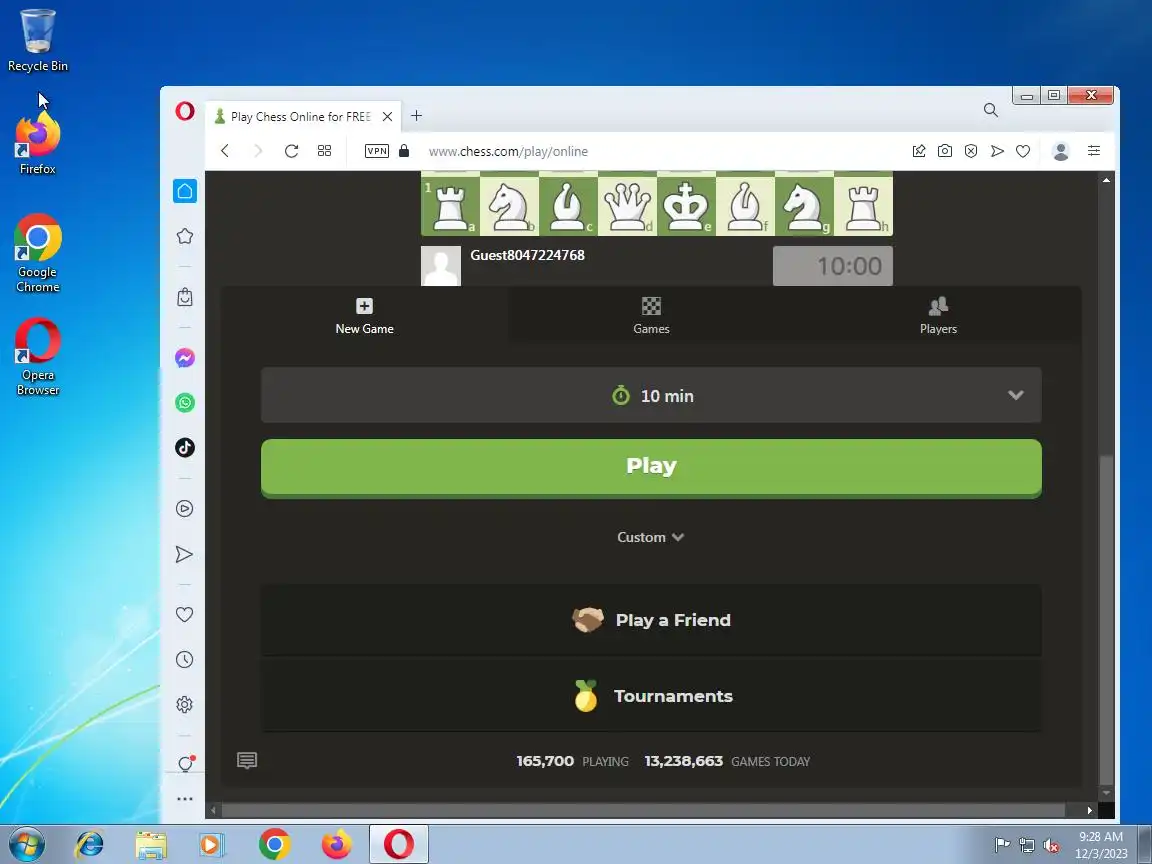Screen dimensions: 1152x864
Task: Open the edit/share page icon in toolbar
Action: (x=919, y=151)
